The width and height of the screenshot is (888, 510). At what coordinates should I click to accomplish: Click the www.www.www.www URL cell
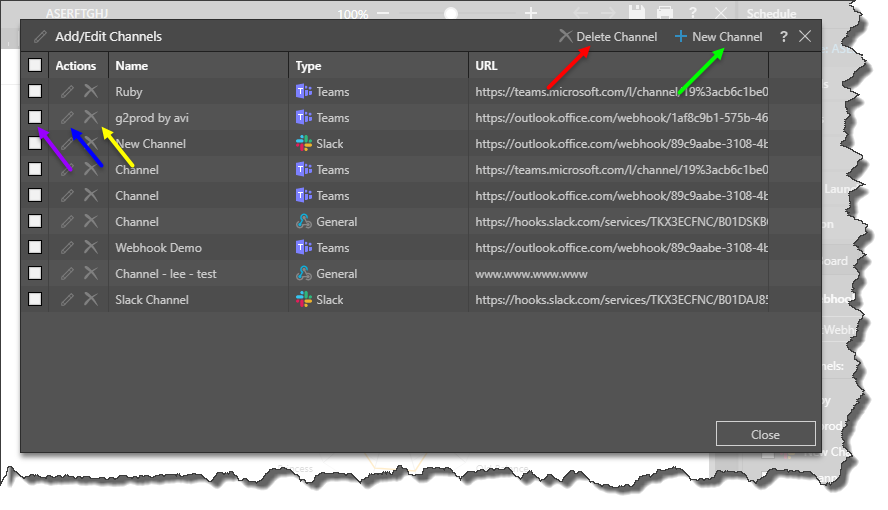[x=531, y=274]
